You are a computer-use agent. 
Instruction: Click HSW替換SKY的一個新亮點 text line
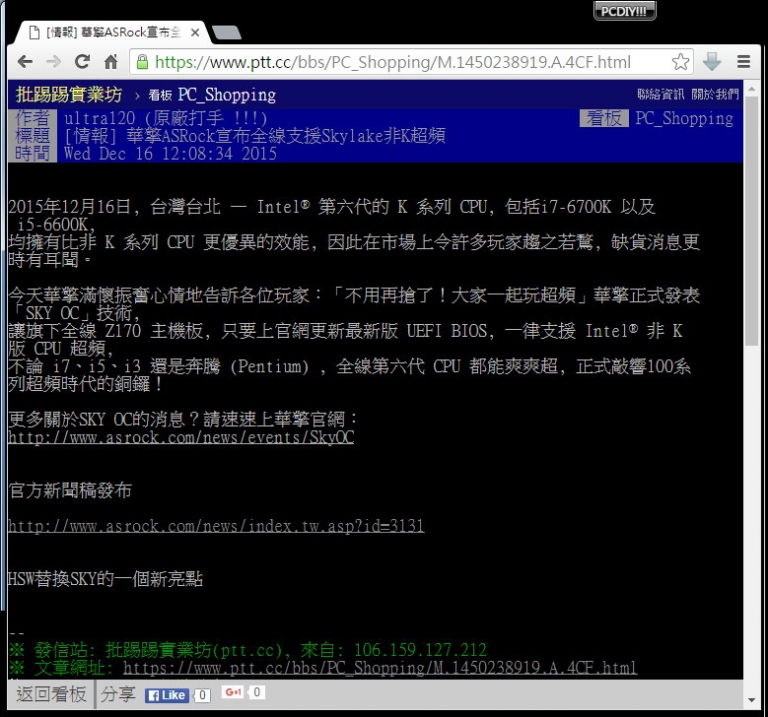[105, 579]
